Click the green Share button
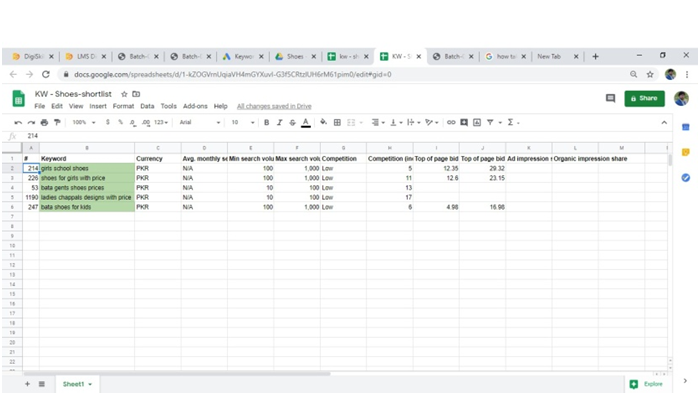The image size is (700, 395). [644, 98]
